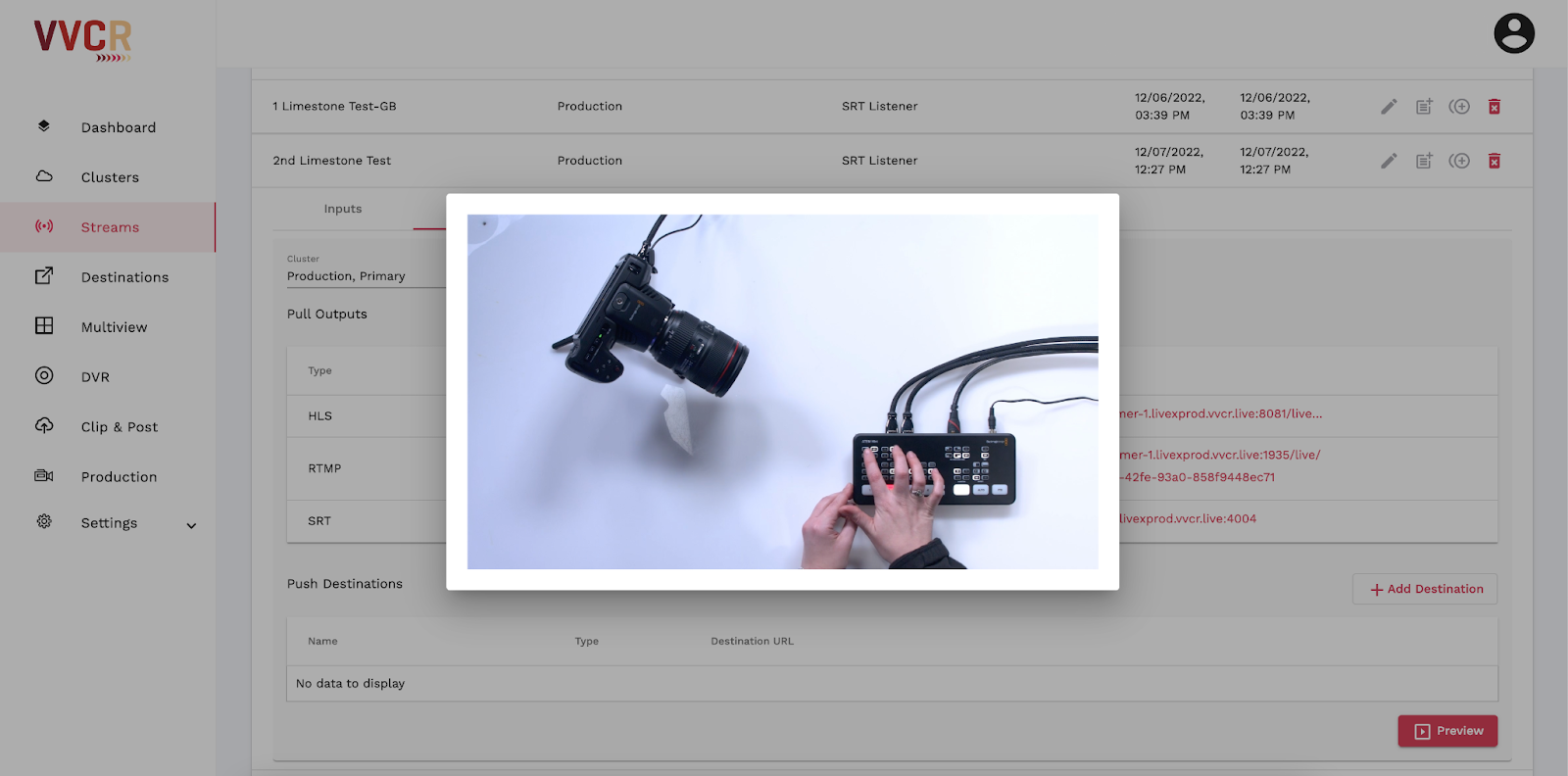Image resolution: width=1568 pixels, height=776 pixels.
Task: Click the RTMP type cell
Action: click(x=324, y=468)
